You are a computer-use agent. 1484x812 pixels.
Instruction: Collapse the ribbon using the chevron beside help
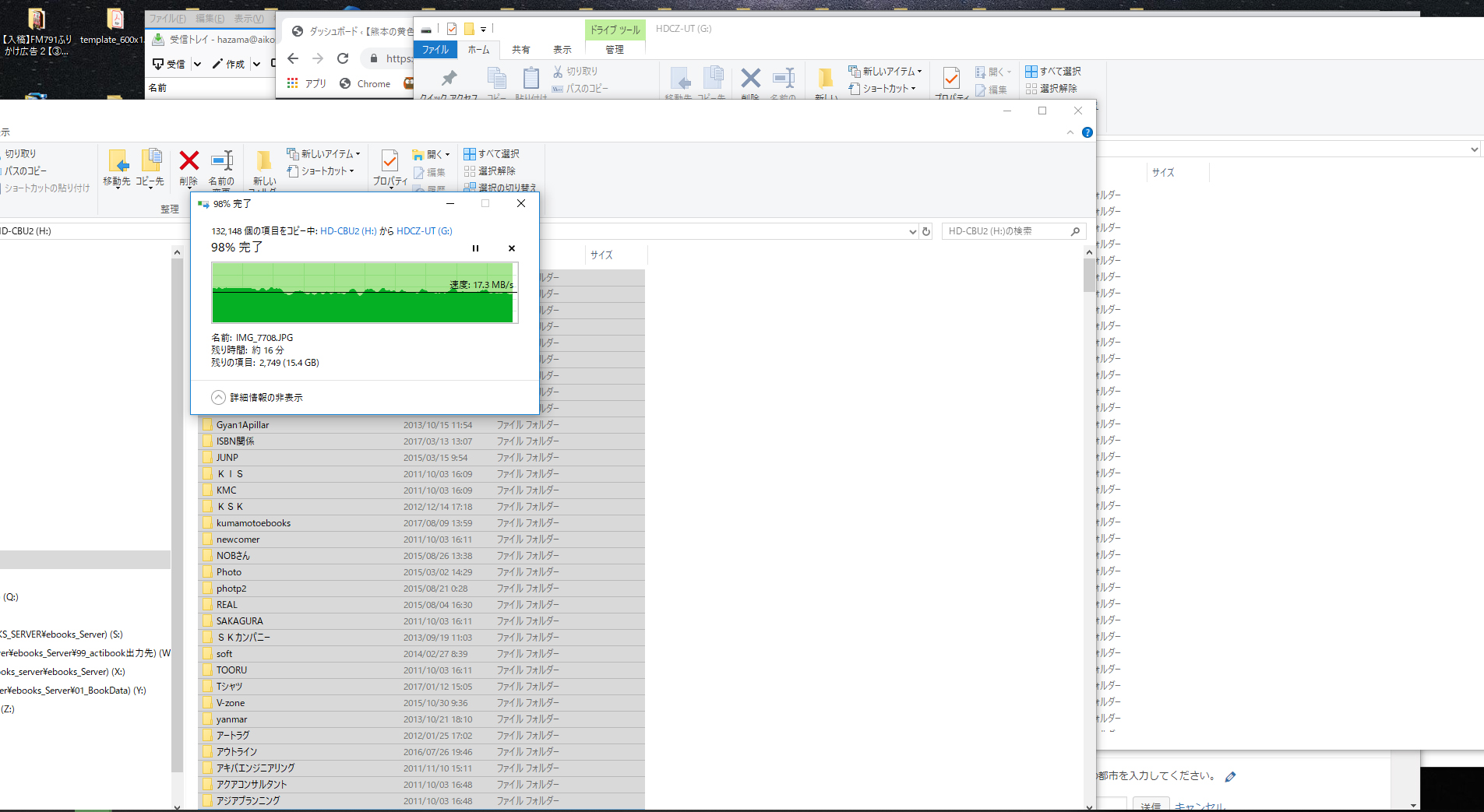[x=1070, y=132]
